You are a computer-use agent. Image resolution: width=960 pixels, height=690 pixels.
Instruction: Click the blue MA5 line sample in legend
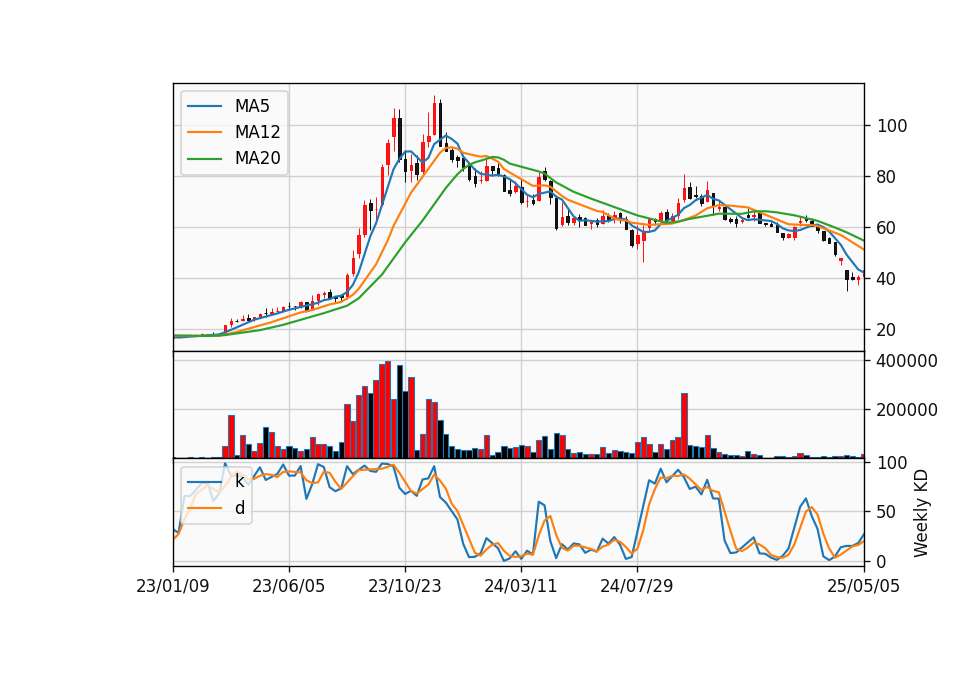(x=204, y=107)
